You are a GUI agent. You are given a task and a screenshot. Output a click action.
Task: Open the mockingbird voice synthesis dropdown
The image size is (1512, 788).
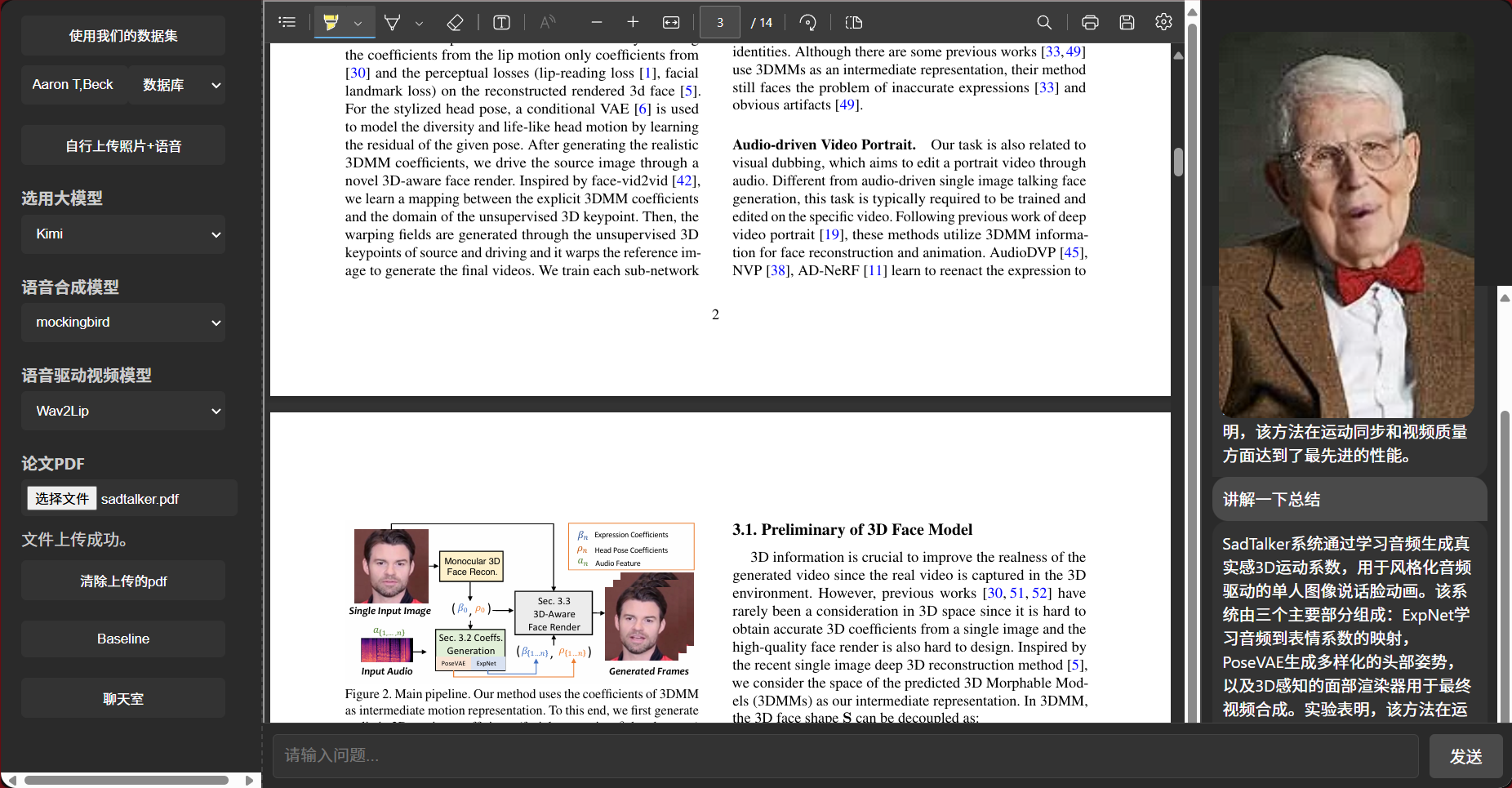tap(123, 323)
